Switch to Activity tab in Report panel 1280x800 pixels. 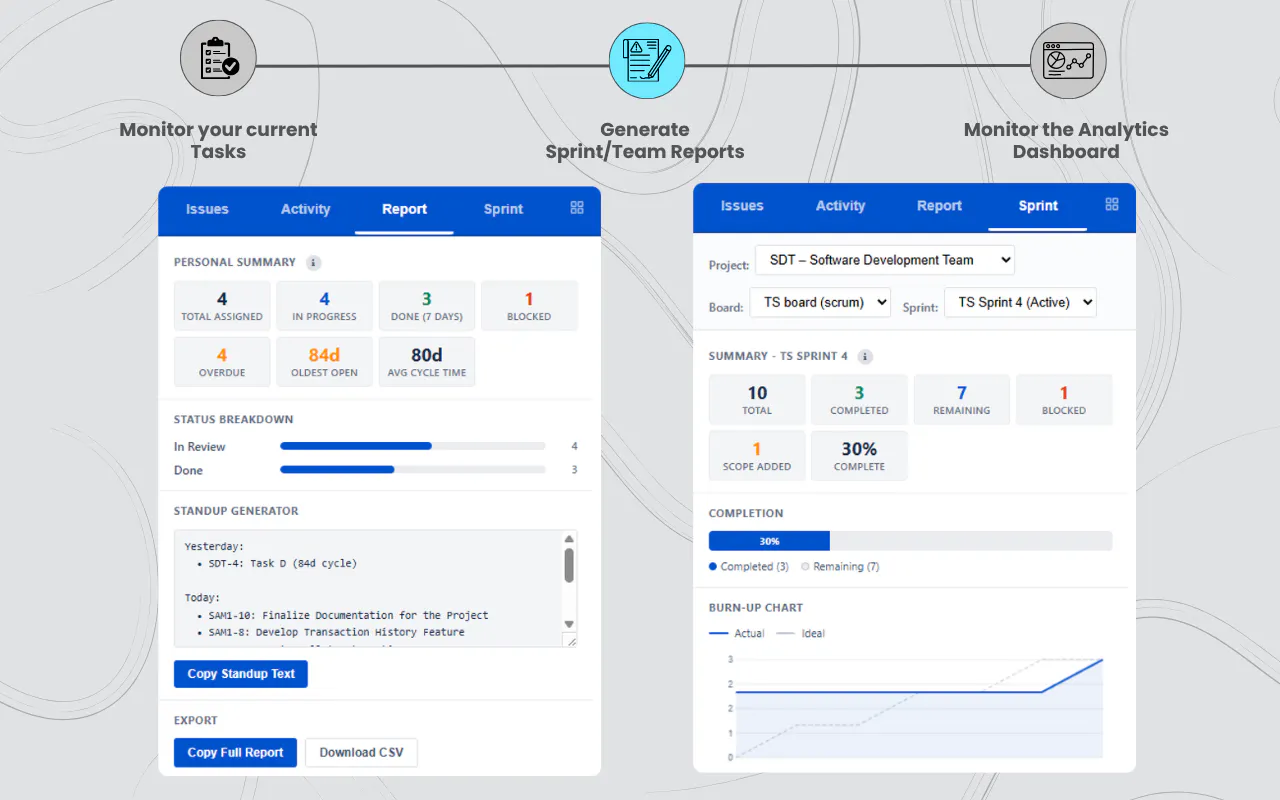click(305, 209)
